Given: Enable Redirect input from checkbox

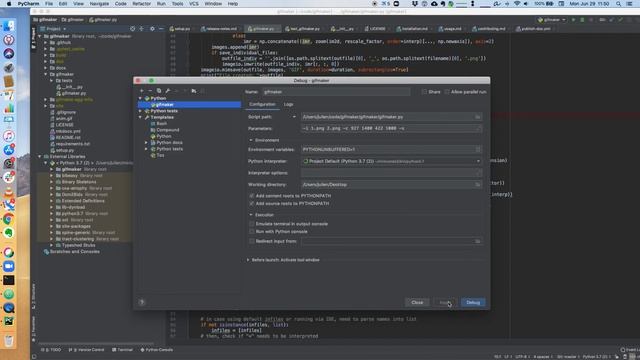Looking at the screenshot, I should (251, 241).
